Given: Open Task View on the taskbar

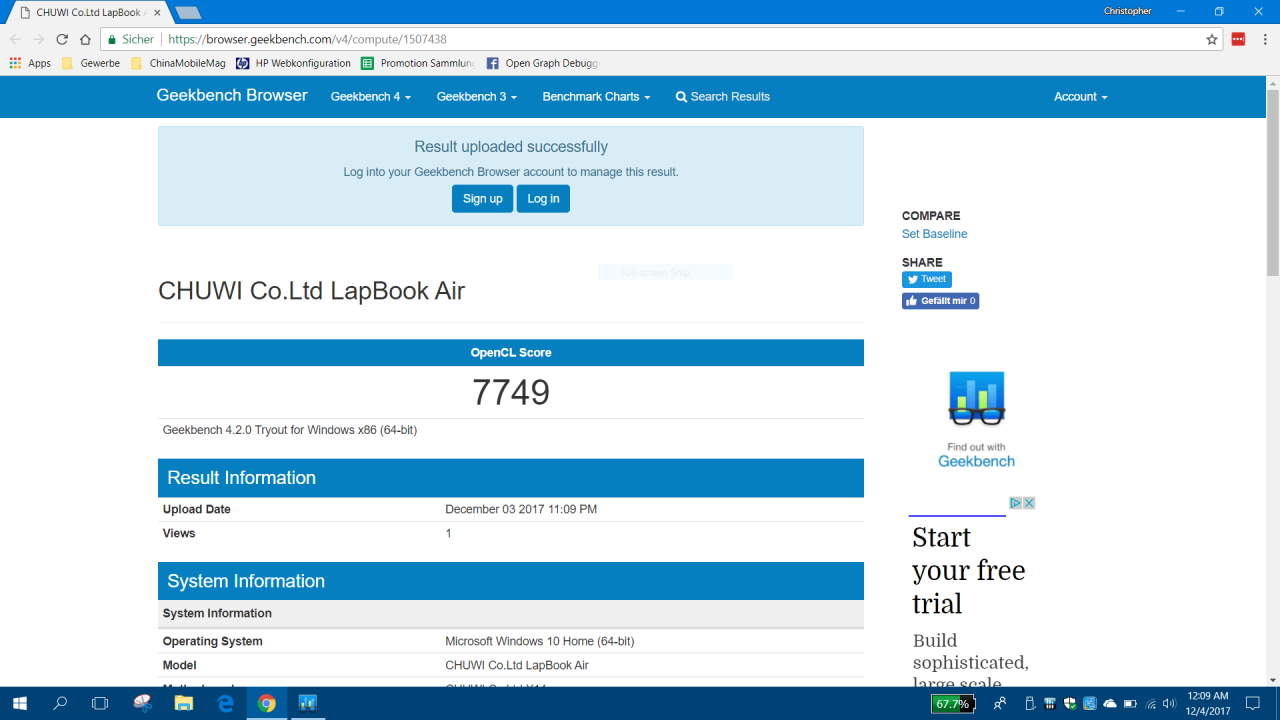Looking at the screenshot, I should coord(100,703).
